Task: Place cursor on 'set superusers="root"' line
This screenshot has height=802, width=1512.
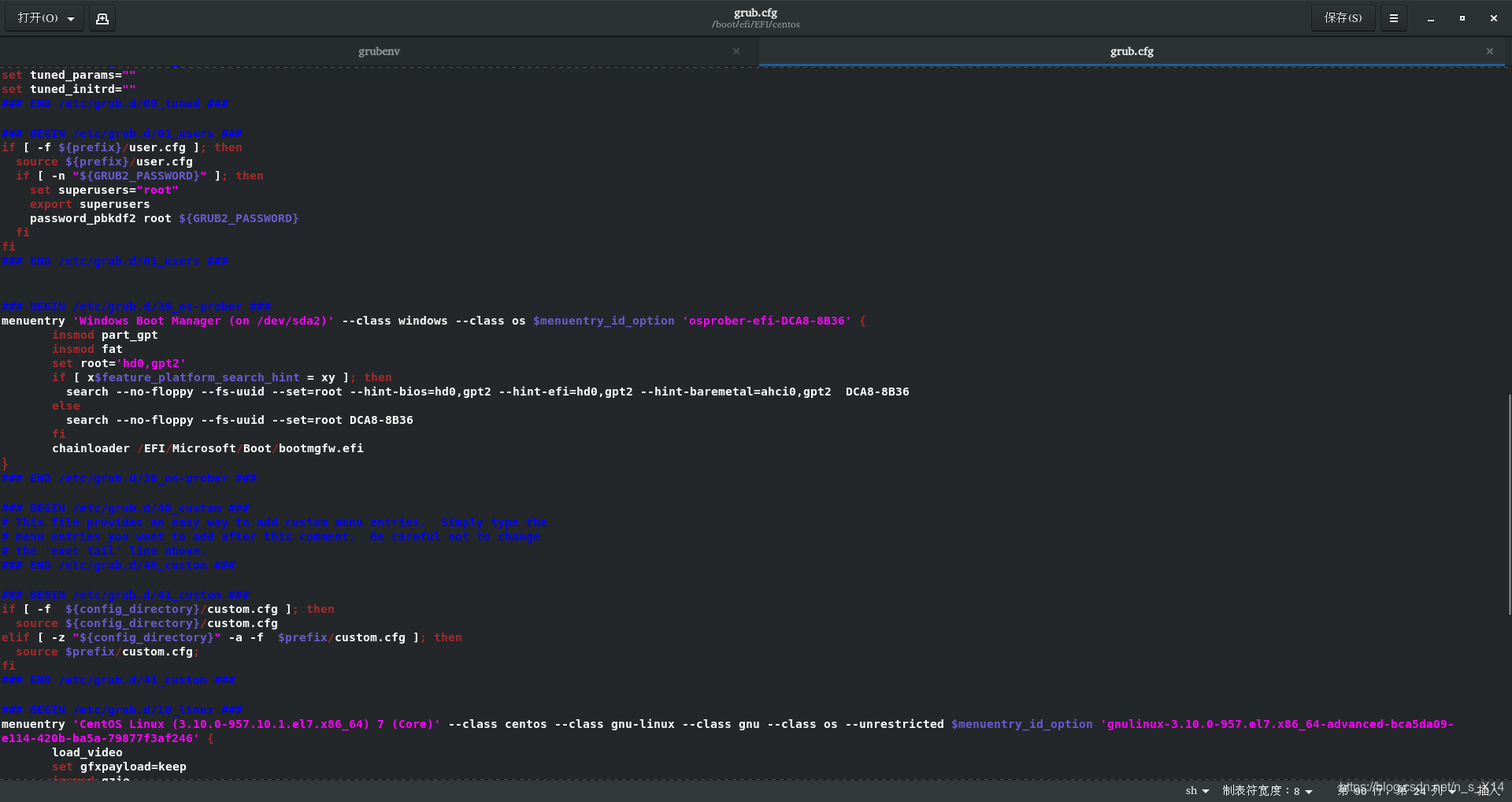Action: point(104,190)
